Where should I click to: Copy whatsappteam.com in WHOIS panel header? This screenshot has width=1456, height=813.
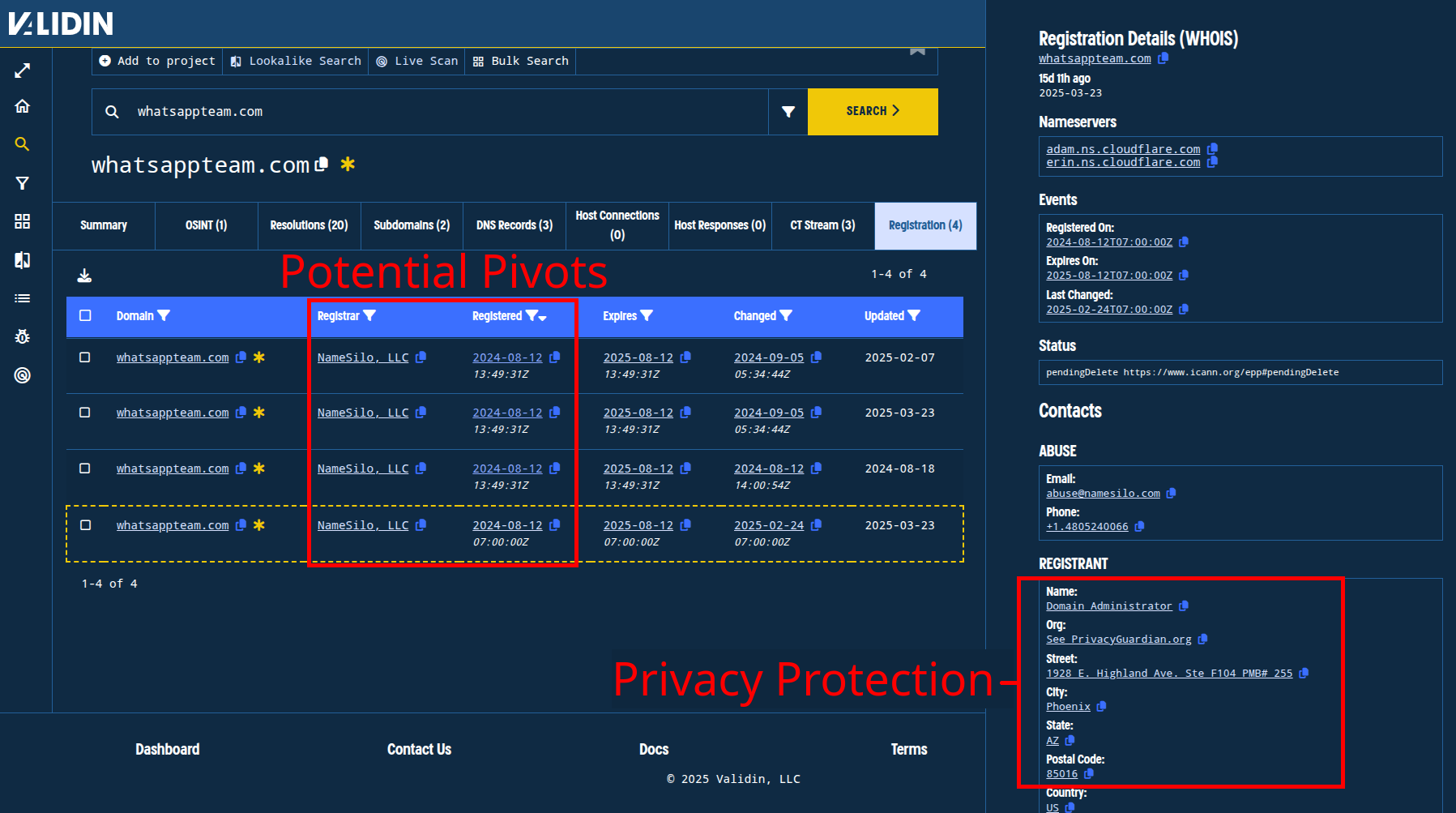point(1164,58)
